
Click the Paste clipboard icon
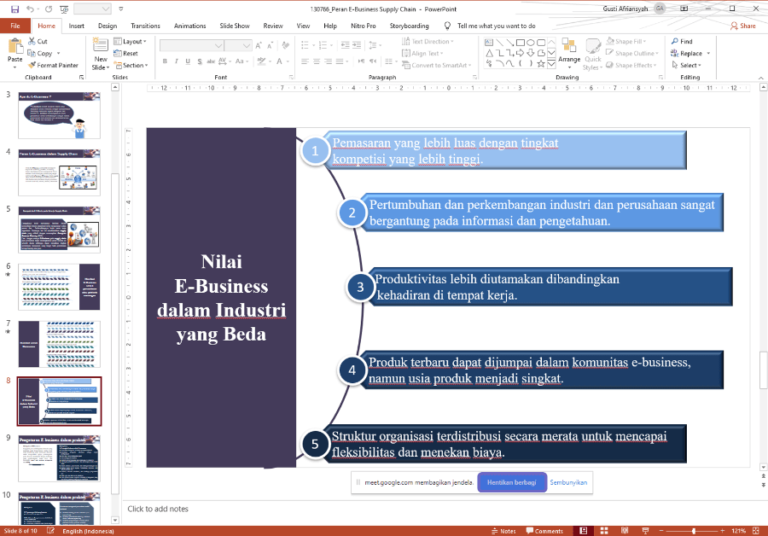pyautogui.click(x=15, y=47)
